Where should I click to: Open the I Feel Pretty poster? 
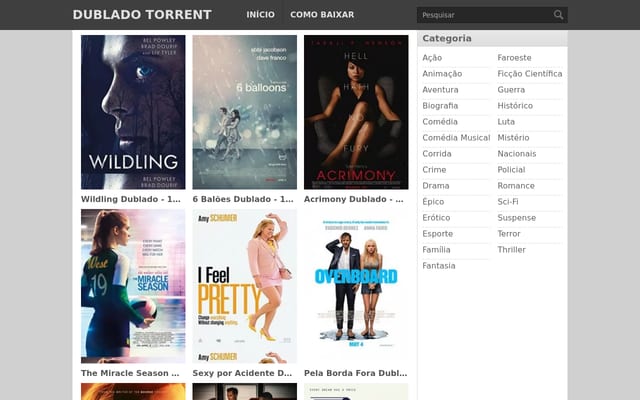point(244,286)
